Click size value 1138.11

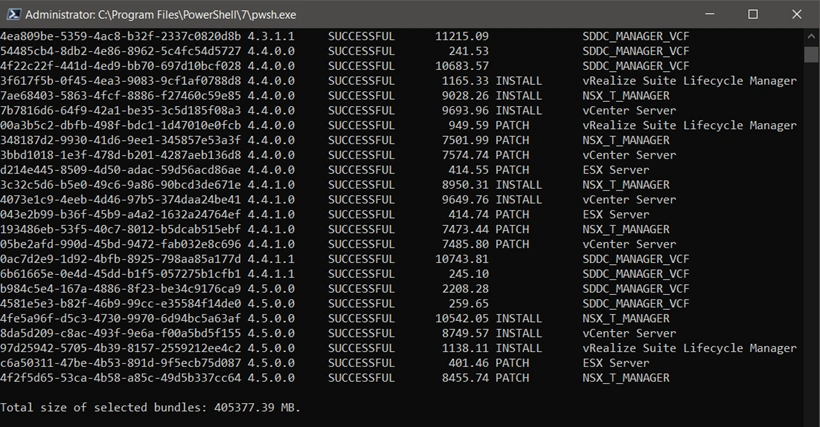click(465, 348)
